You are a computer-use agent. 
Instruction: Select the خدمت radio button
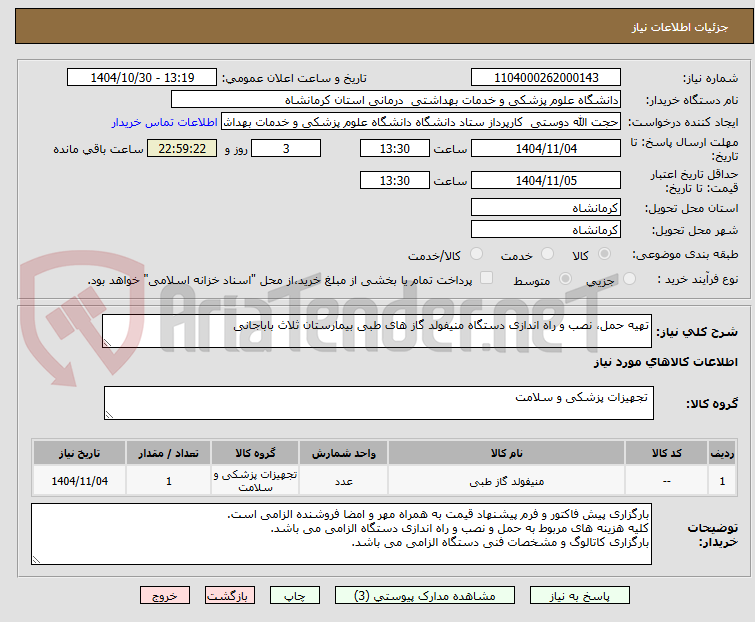pos(547,254)
